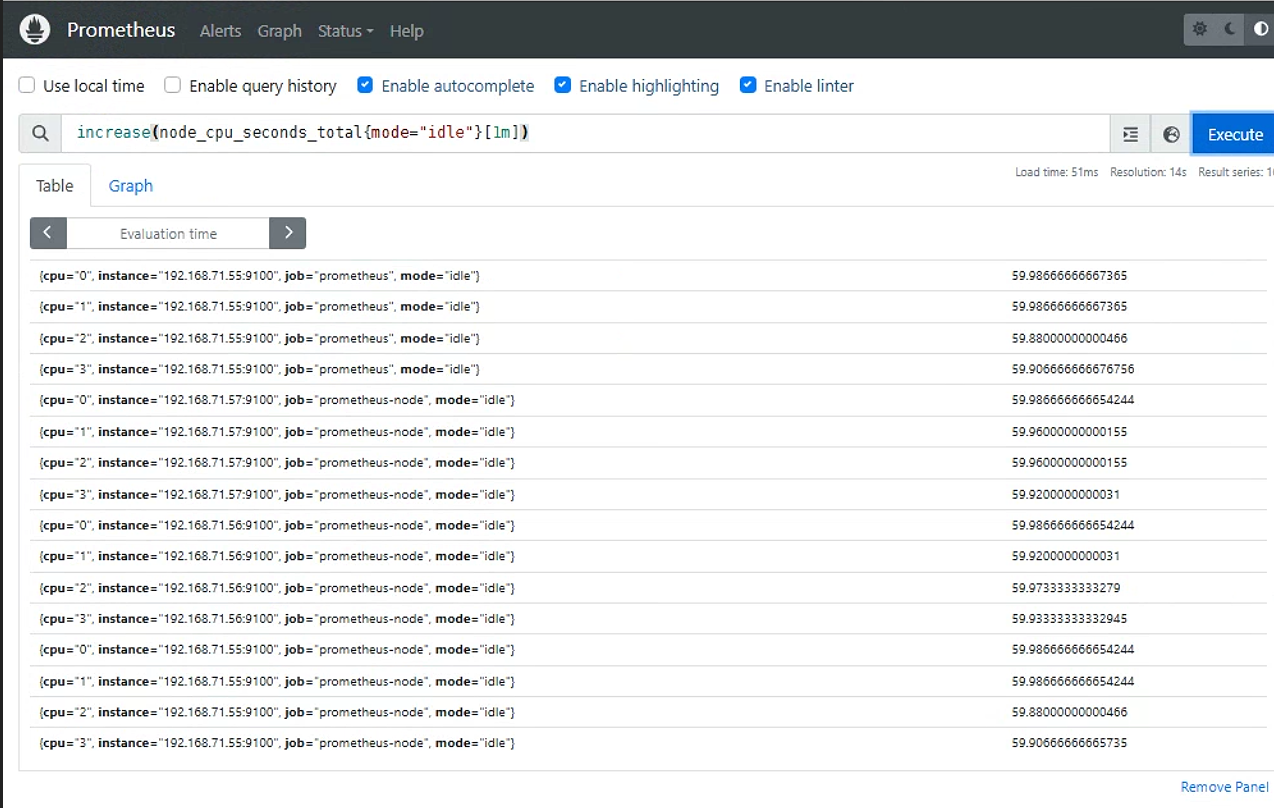Select the value 59.906666666676756

click(1073, 369)
